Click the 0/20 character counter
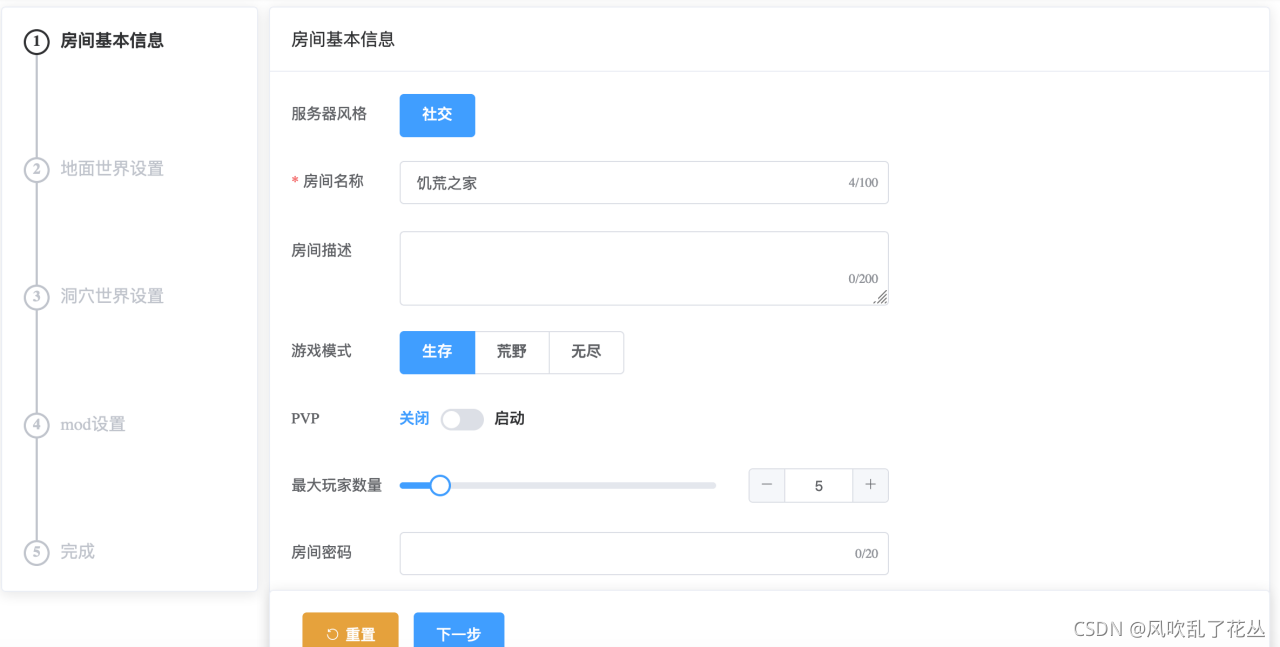The image size is (1280, 647). [x=866, y=554]
